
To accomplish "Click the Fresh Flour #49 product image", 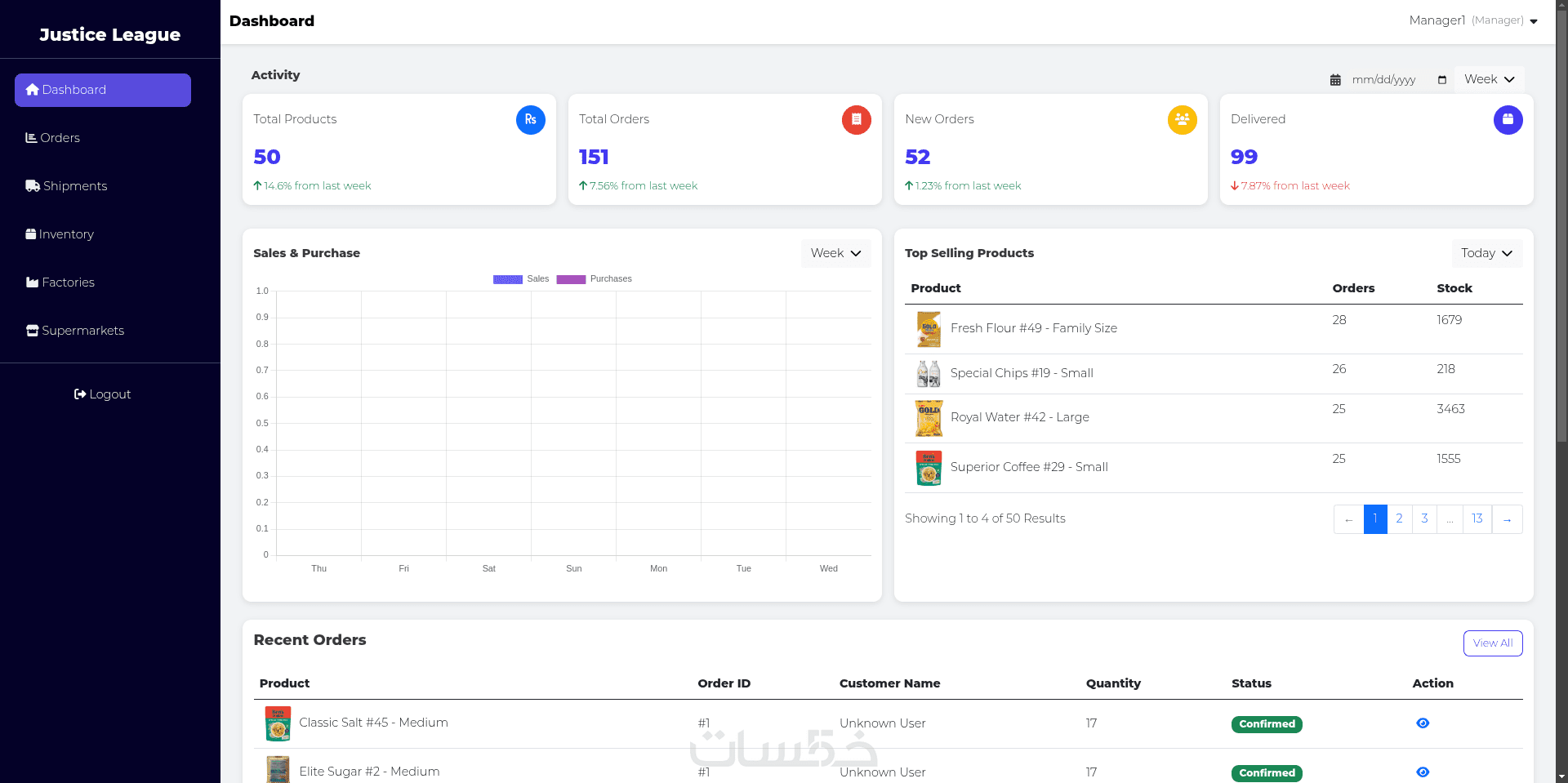I will point(929,329).
